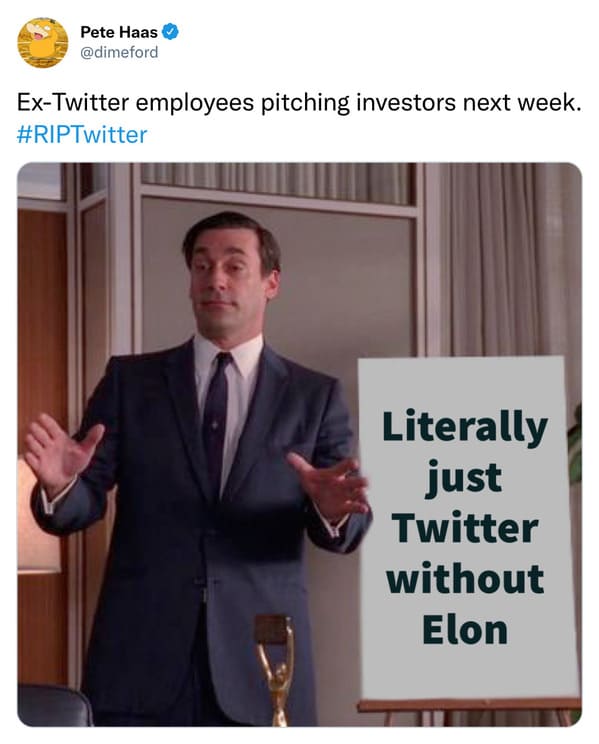Click the word 'Literally' on the sign

(465, 427)
